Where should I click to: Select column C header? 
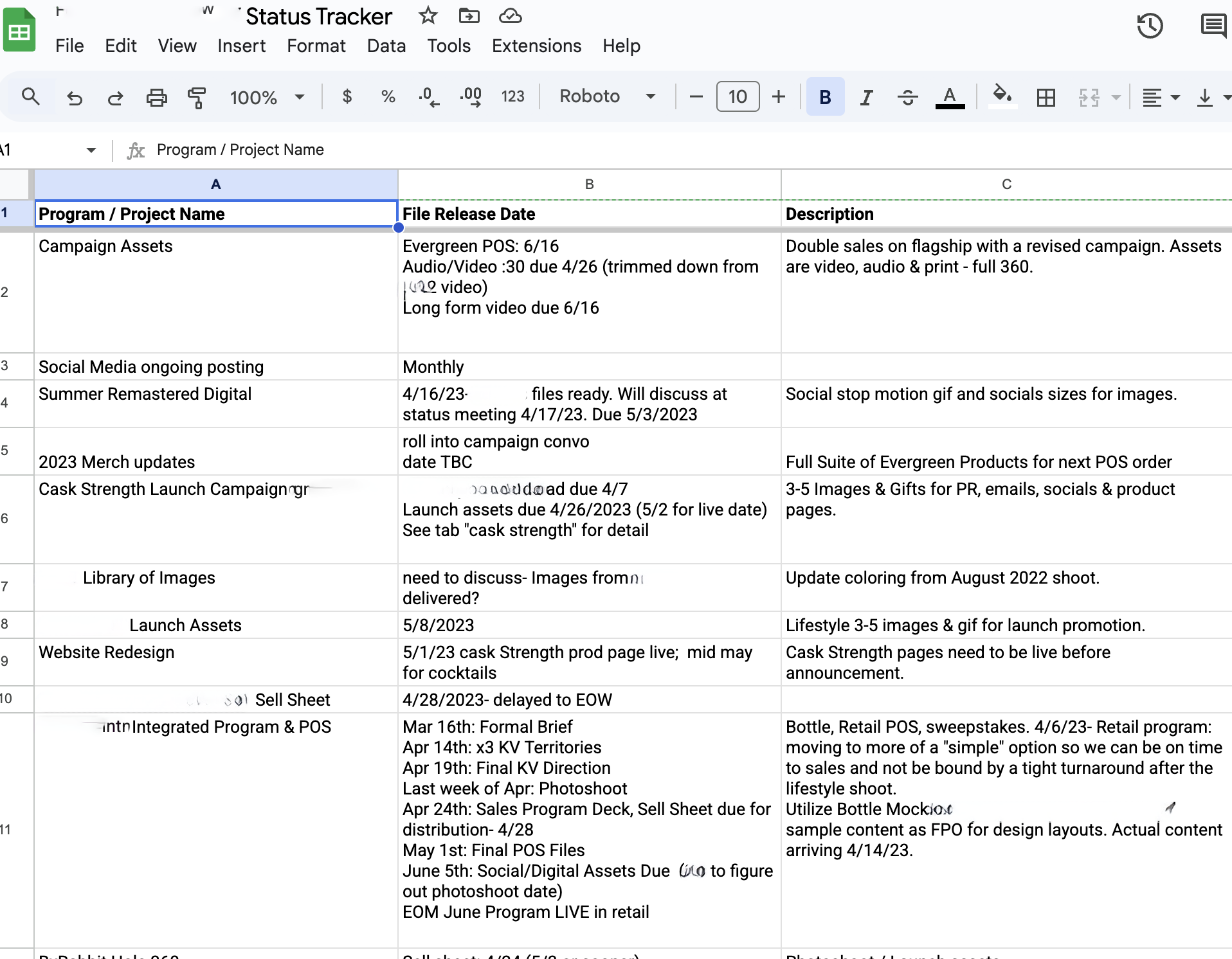pyautogui.click(x=1006, y=184)
